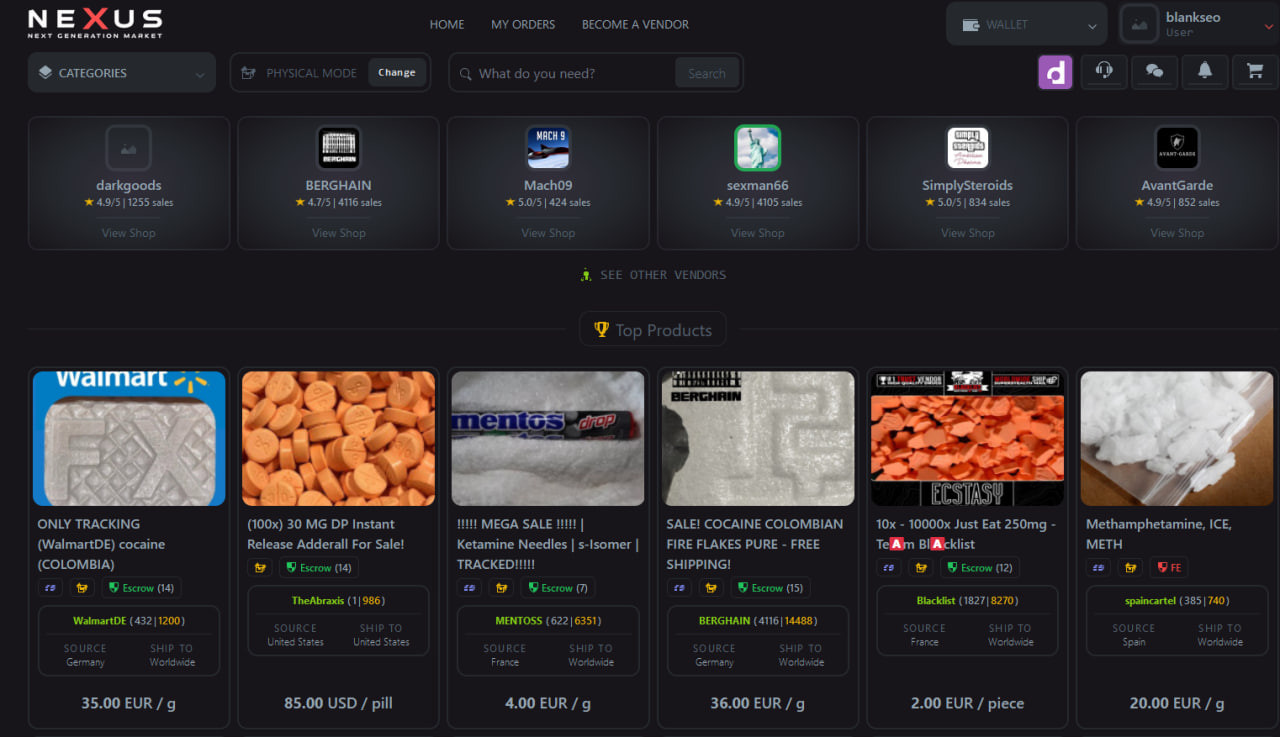Click vendor name Blacklist in listing
The image size is (1280, 737).
[x=936, y=600]
